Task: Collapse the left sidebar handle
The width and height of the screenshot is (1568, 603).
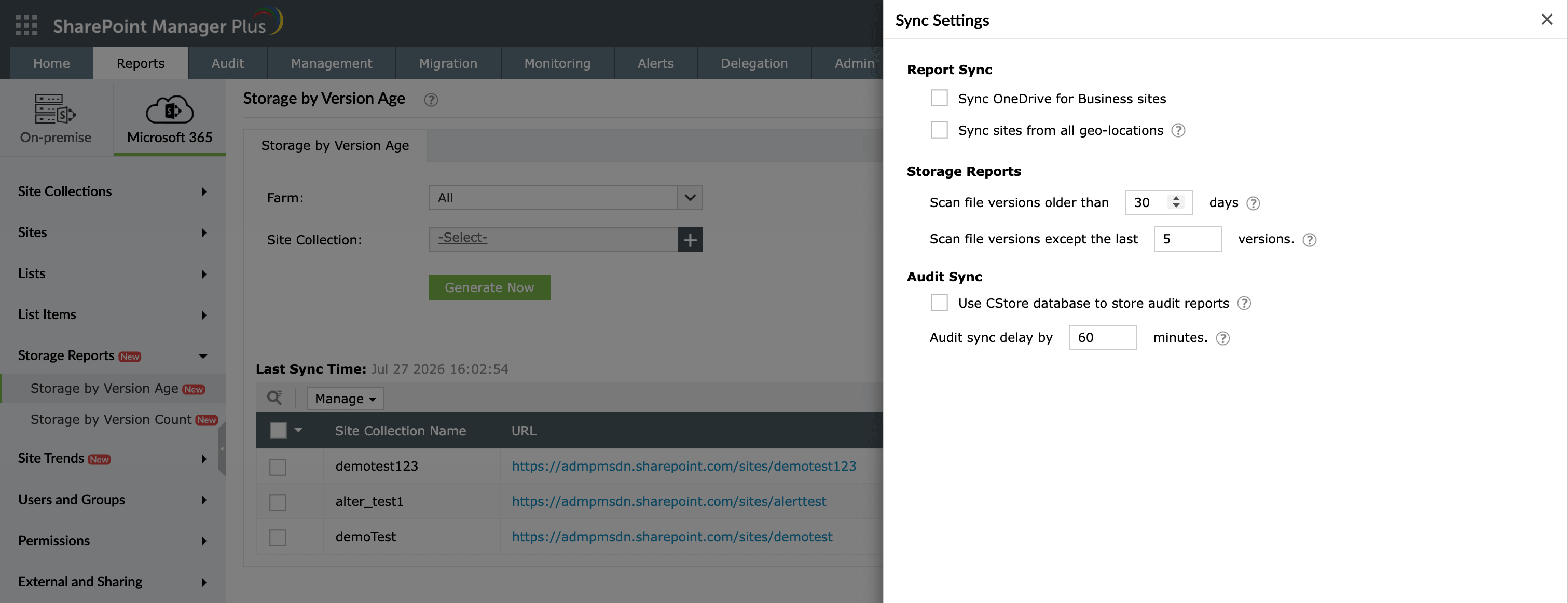Action: click(222, 448)
